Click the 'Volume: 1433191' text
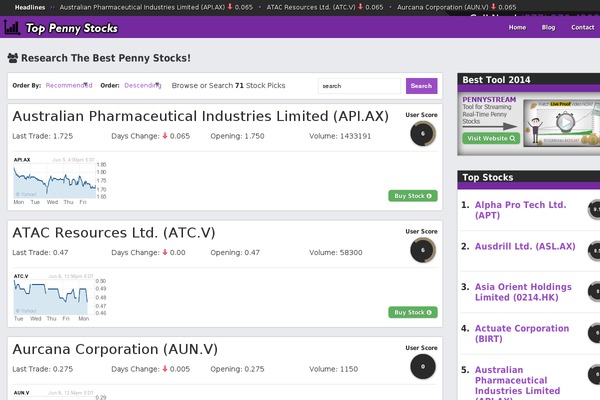This screenshot has width=600, height=400. click(340, 136)
